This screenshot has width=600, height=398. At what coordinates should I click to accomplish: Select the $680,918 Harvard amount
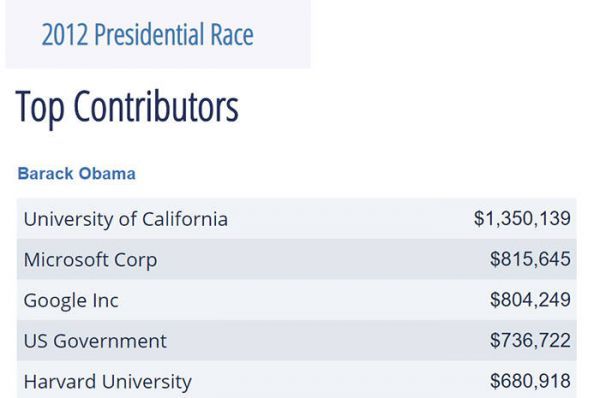530,381
